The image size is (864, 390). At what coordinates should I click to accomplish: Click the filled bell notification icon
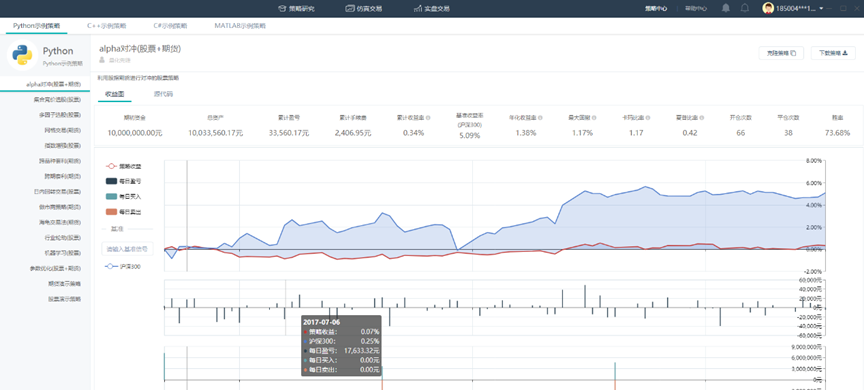726,8
